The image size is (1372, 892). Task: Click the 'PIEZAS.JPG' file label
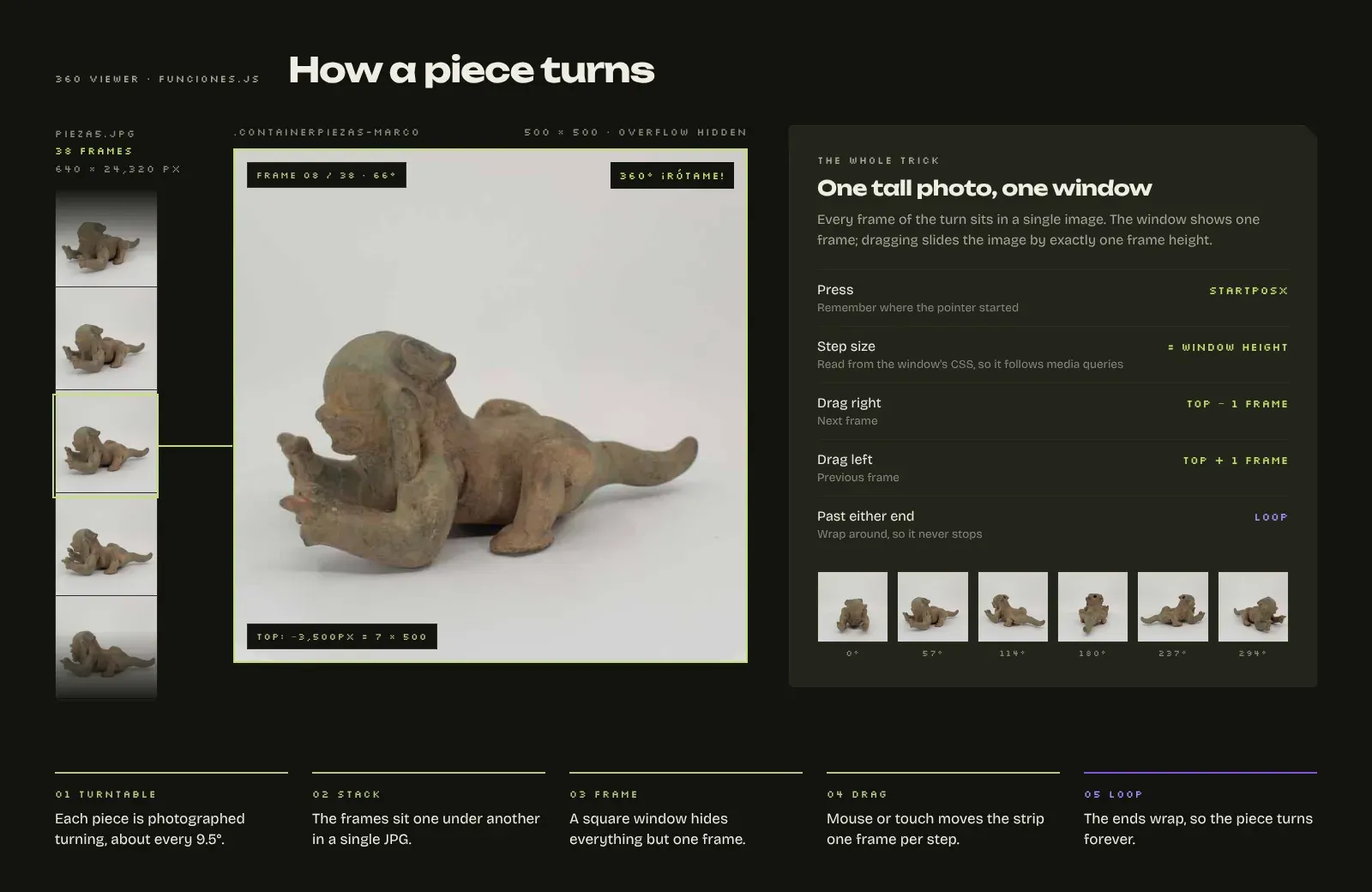95,134
